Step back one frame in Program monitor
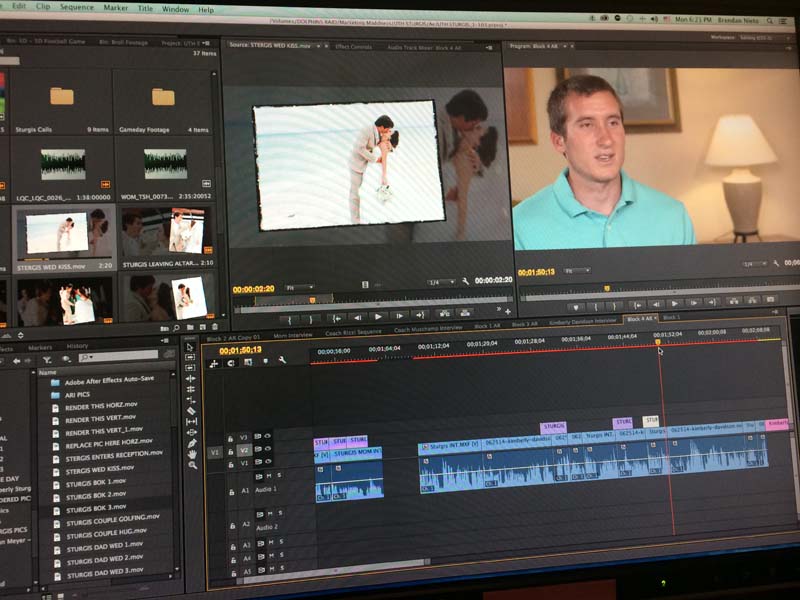This screenshot has height=600, width=800. (657, 305)
